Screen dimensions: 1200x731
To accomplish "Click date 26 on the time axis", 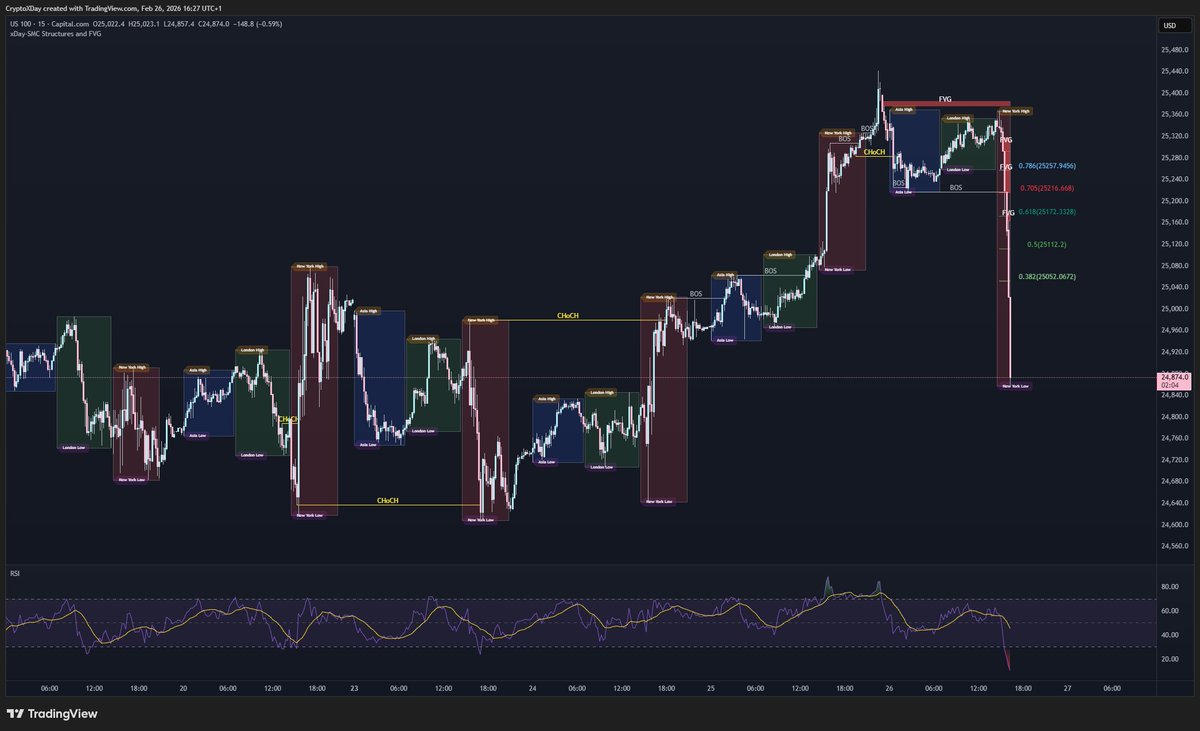I will tap(889, 688).
